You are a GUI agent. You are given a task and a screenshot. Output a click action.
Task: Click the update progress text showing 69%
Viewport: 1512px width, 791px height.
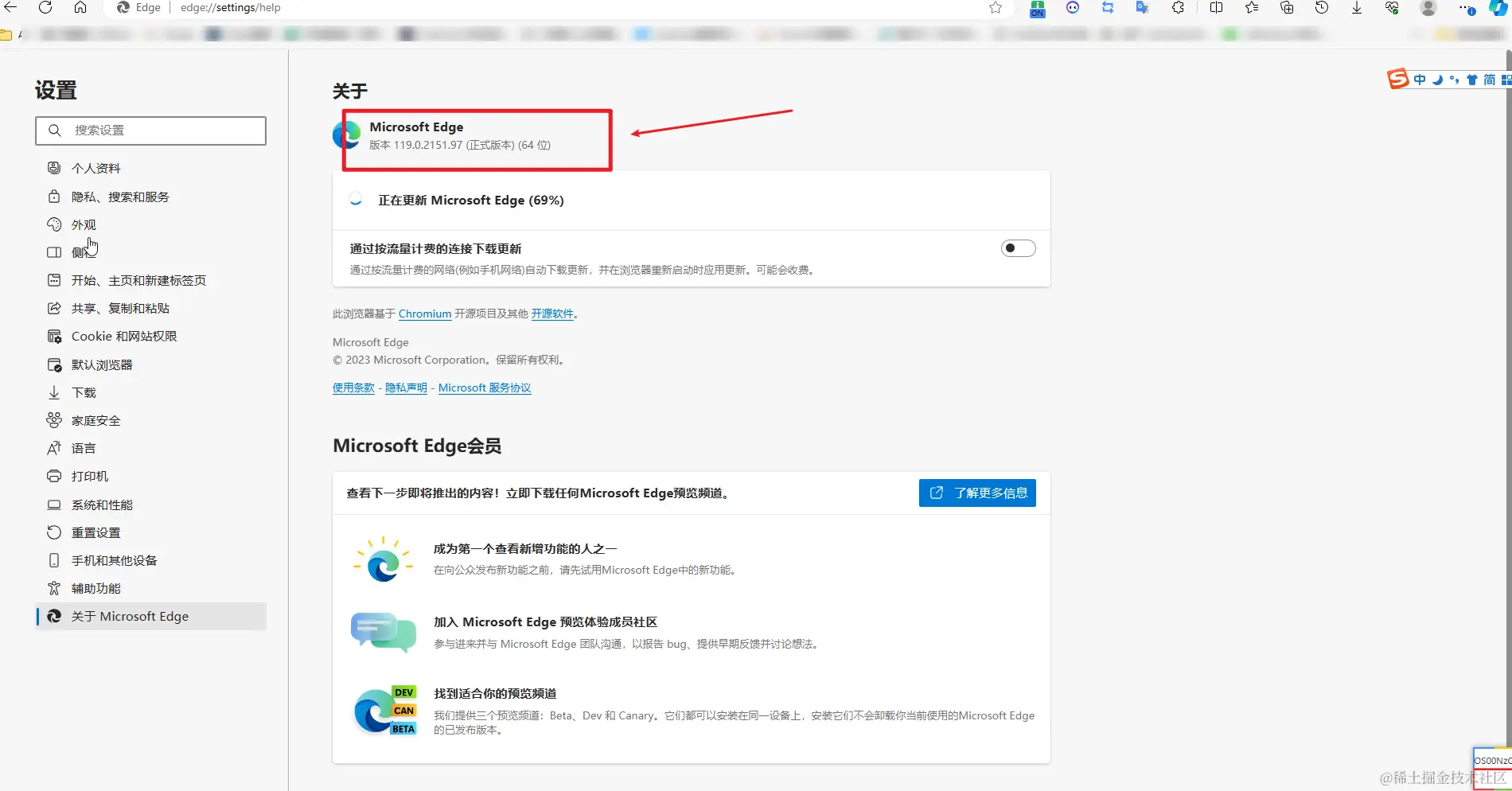pyautogui.click(x=470, y=200)
